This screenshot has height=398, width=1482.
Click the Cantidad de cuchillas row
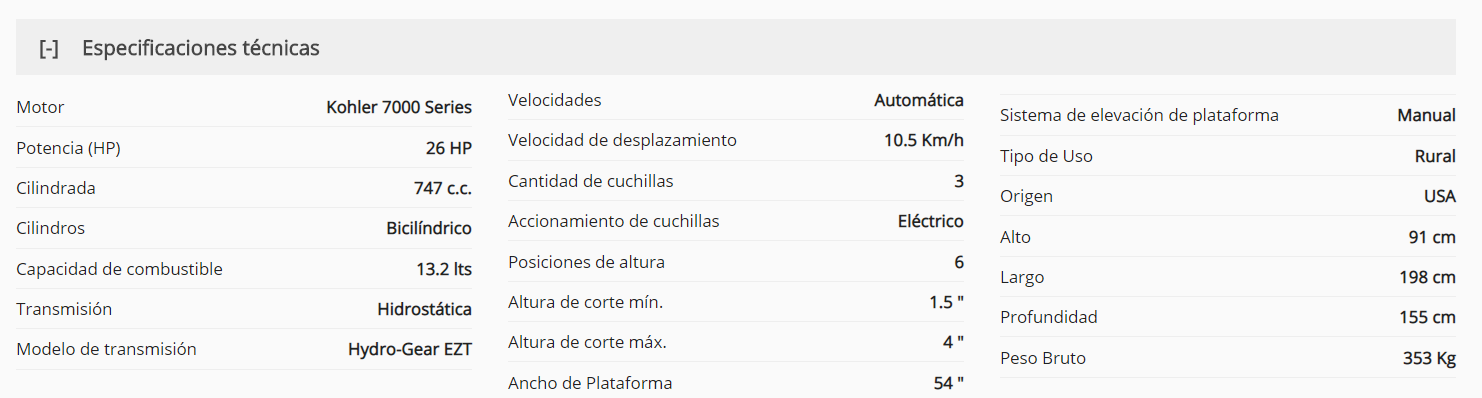click(736, 181)
